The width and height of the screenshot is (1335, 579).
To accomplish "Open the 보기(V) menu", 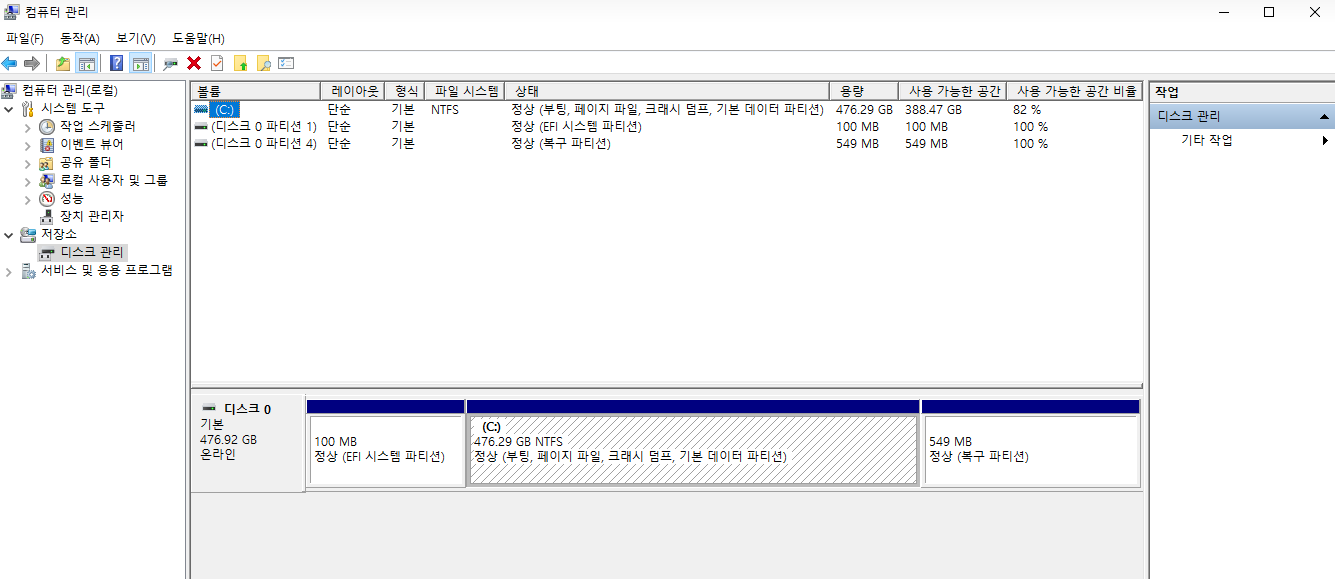I will pyautogui.click(x=136, y=38).
